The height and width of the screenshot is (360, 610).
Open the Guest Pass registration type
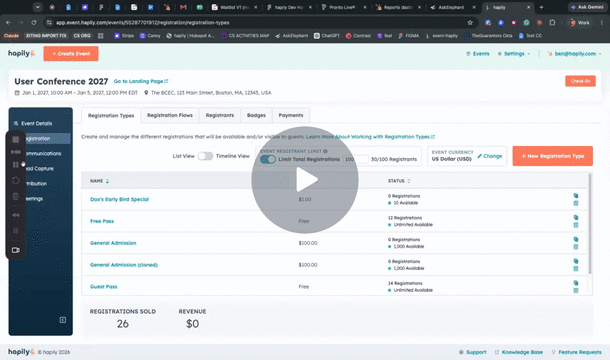[103, 286]
